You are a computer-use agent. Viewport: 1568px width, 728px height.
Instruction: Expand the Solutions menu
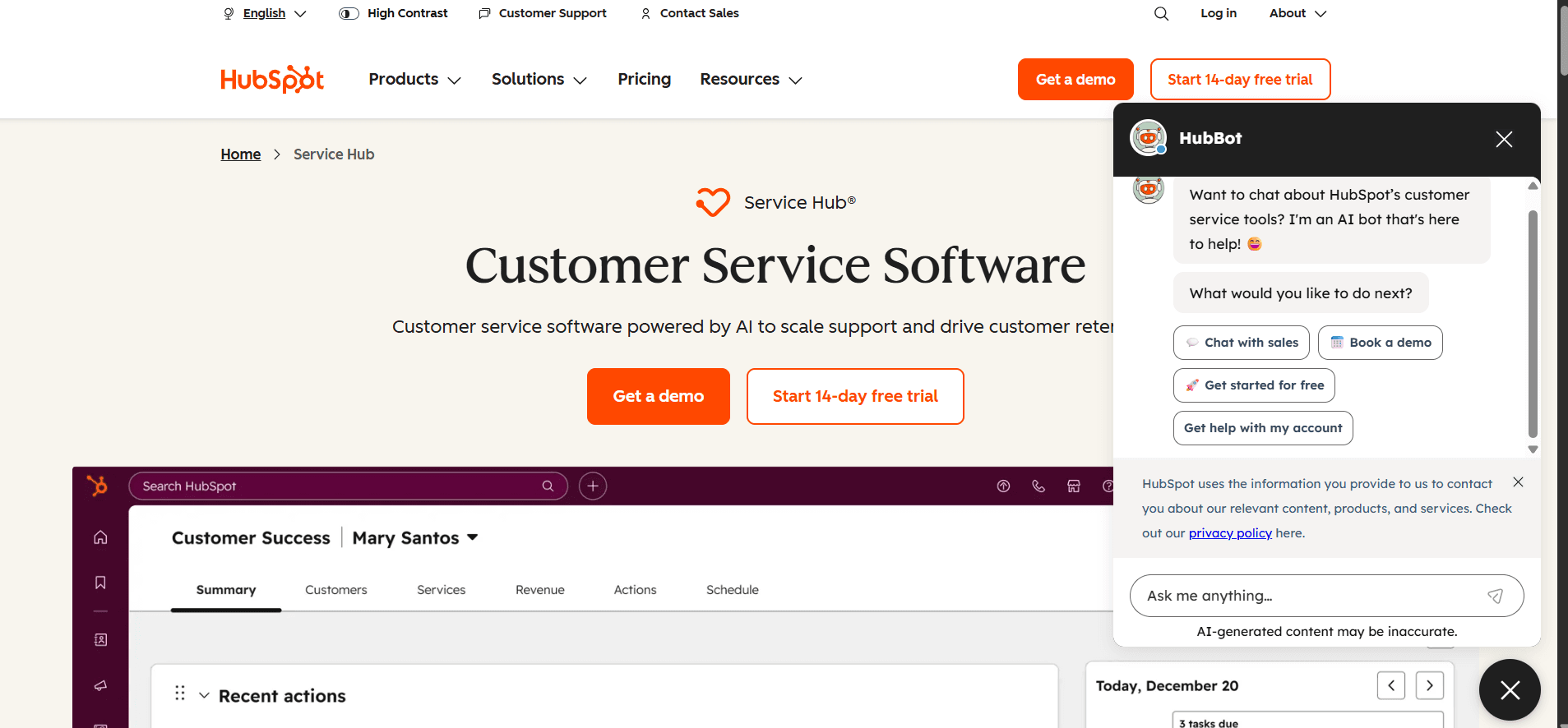click(x=539, y=79)
